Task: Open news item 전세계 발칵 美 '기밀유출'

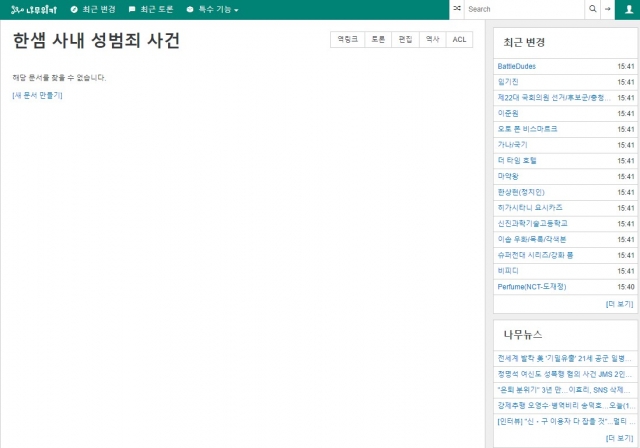Action: (x=564, y=359)
